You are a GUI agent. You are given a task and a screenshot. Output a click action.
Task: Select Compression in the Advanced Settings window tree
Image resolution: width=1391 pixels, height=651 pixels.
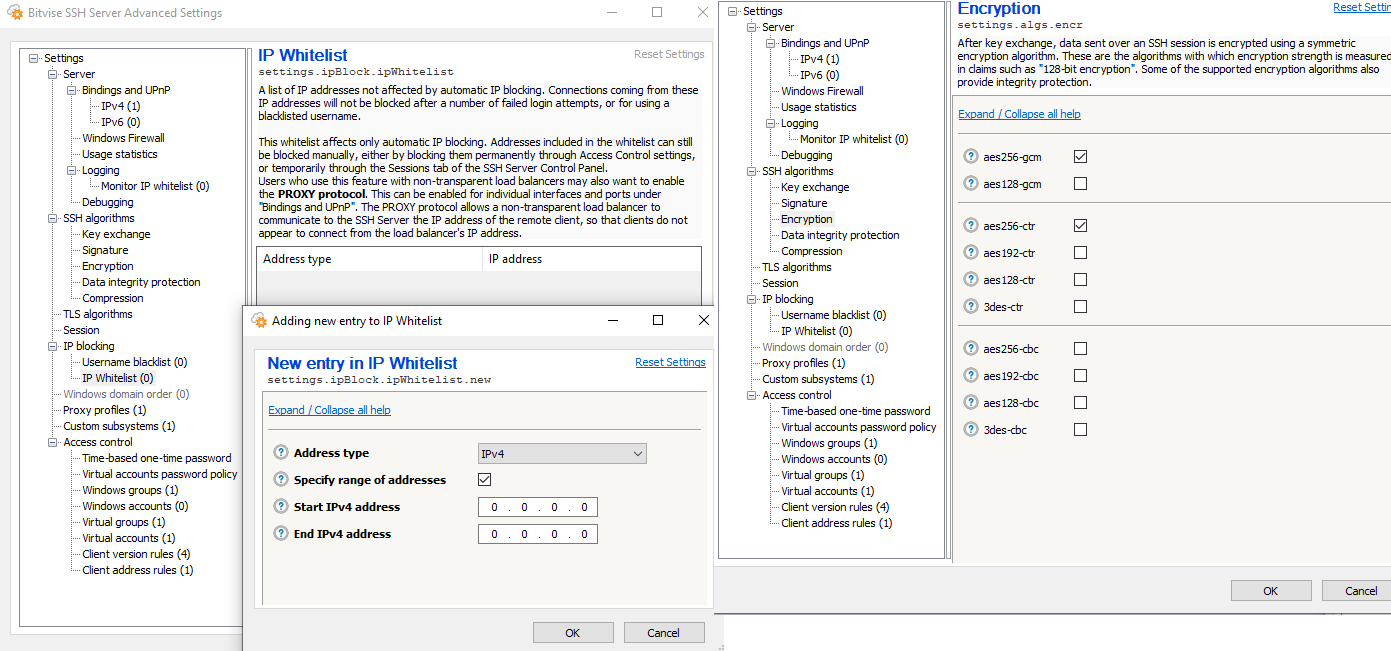tap(112, 298)
